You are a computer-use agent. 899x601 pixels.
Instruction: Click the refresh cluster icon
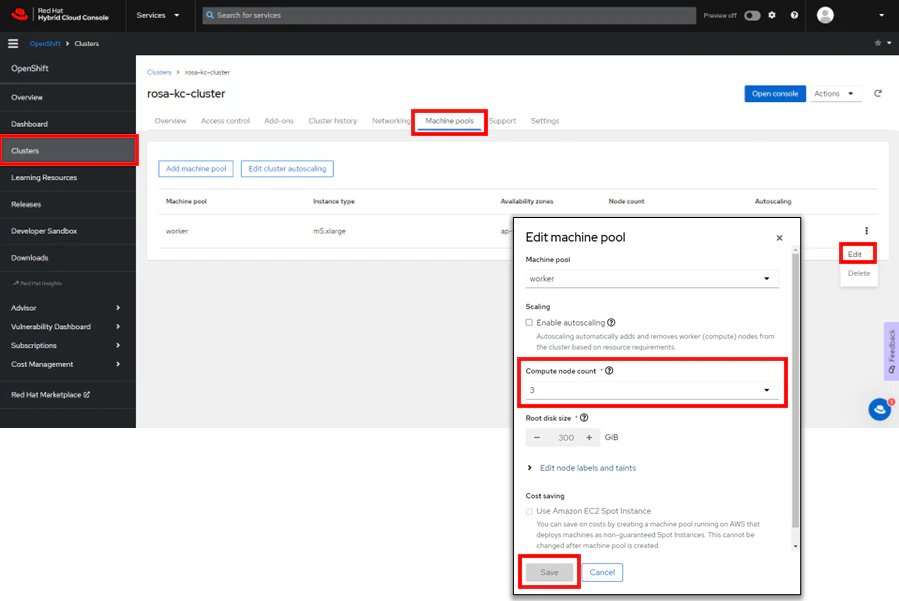click(x=878, y=93)
